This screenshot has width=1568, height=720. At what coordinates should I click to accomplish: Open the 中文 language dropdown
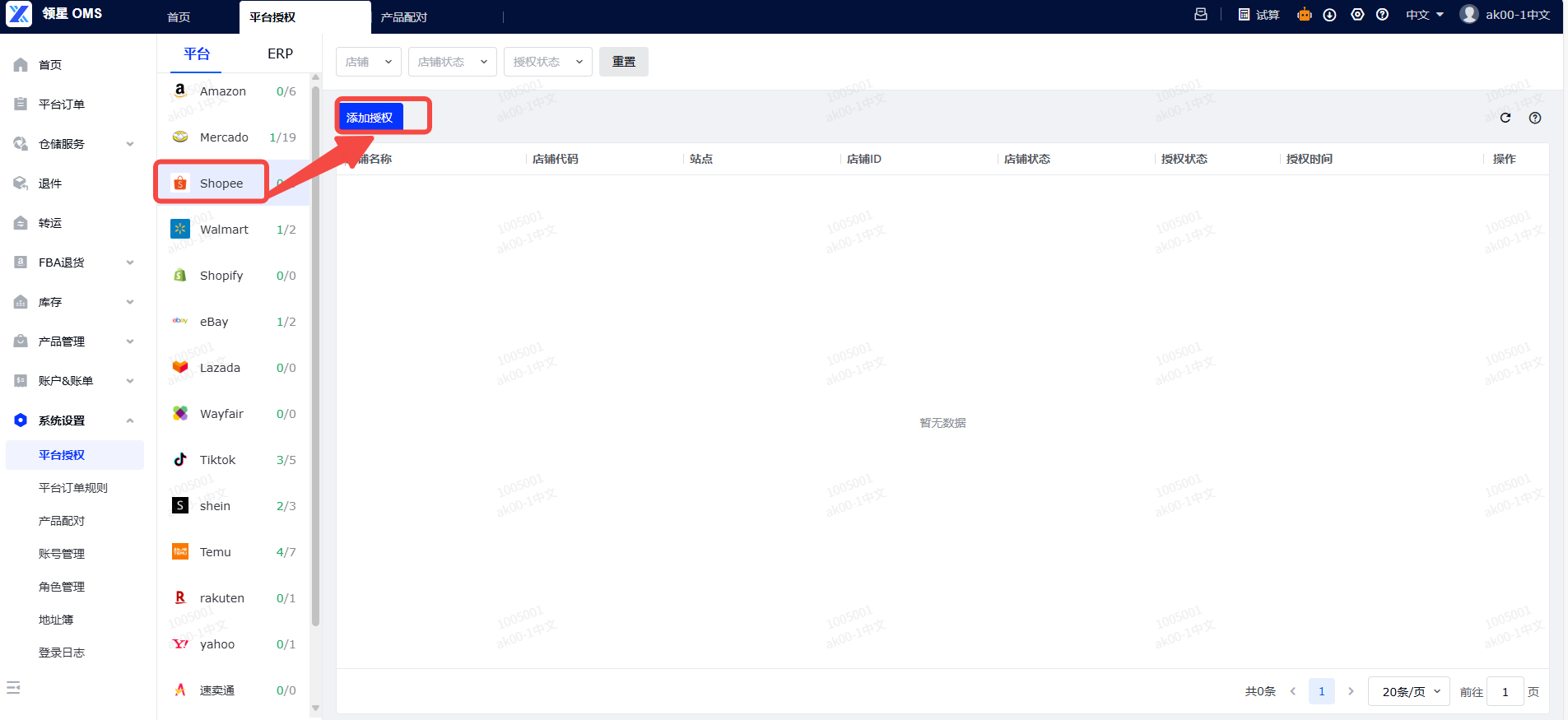[x=1425, y=15]
